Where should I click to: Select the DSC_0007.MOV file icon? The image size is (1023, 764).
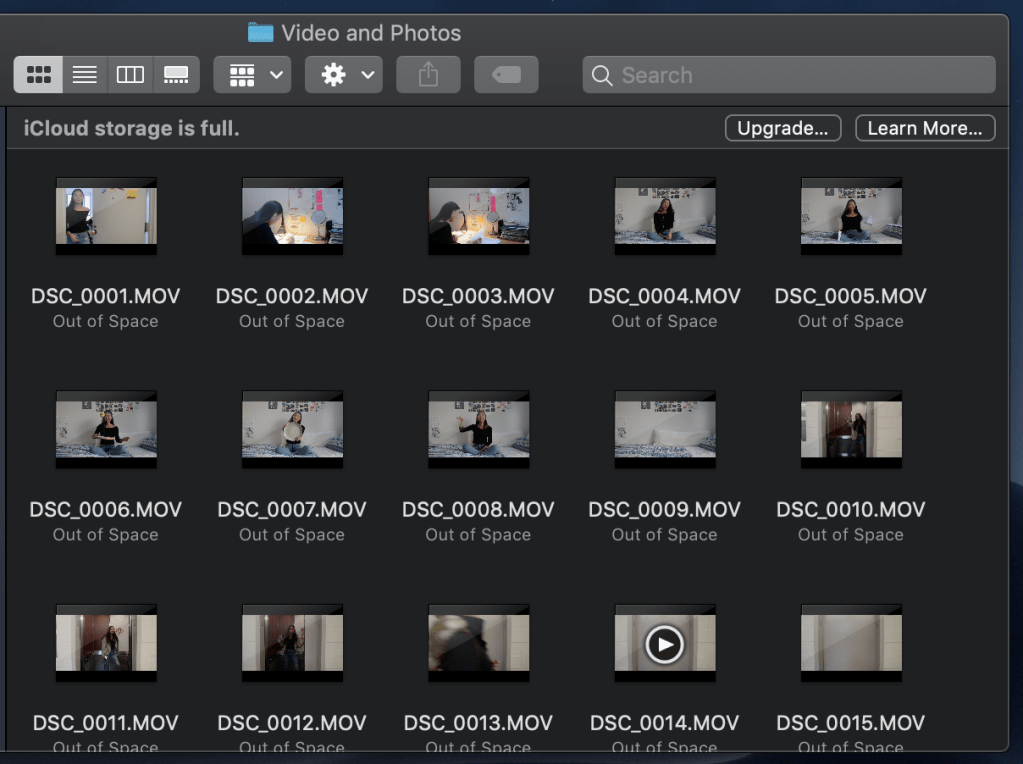point(292,429)
